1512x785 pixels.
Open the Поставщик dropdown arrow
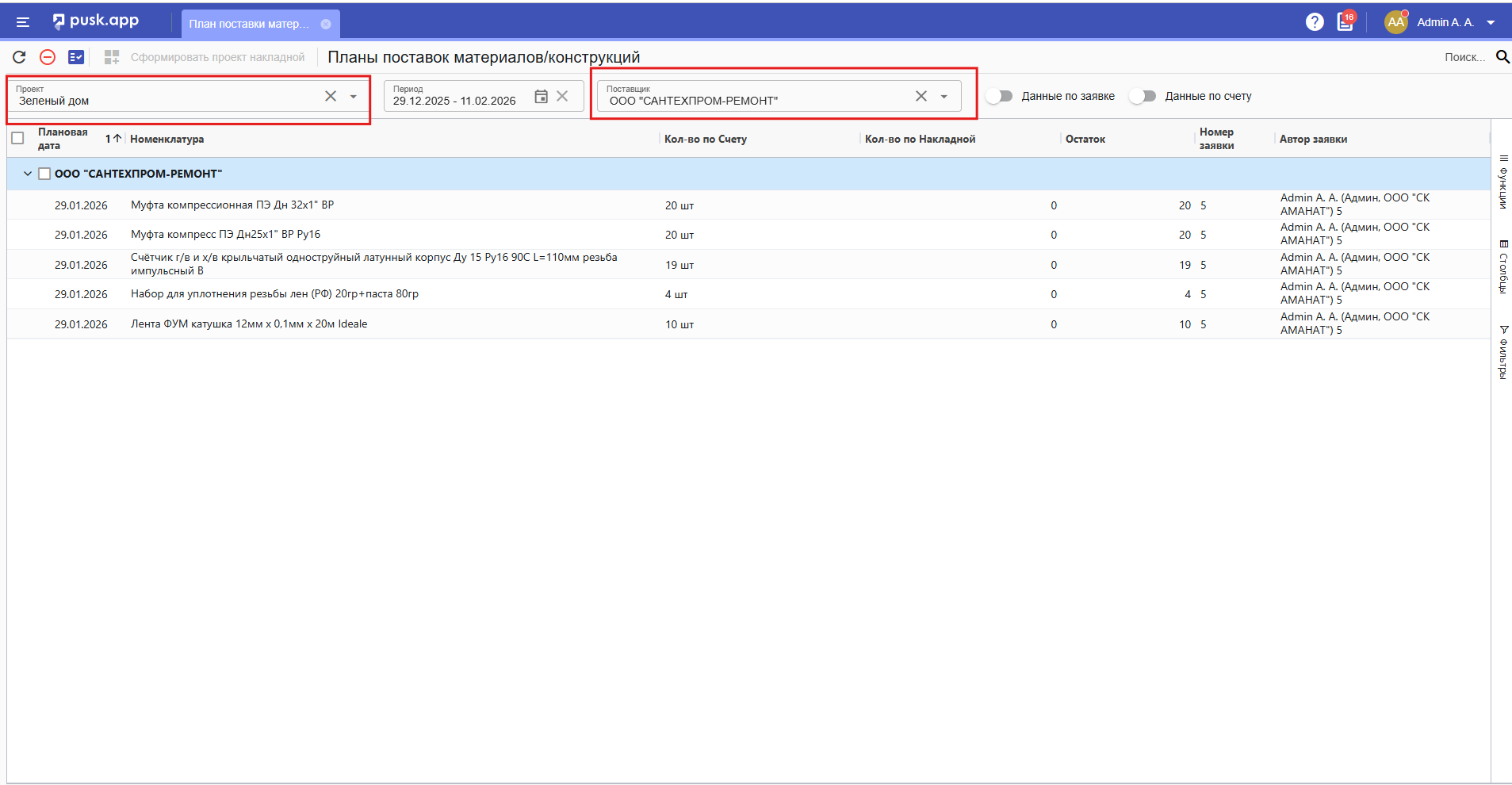944,97
